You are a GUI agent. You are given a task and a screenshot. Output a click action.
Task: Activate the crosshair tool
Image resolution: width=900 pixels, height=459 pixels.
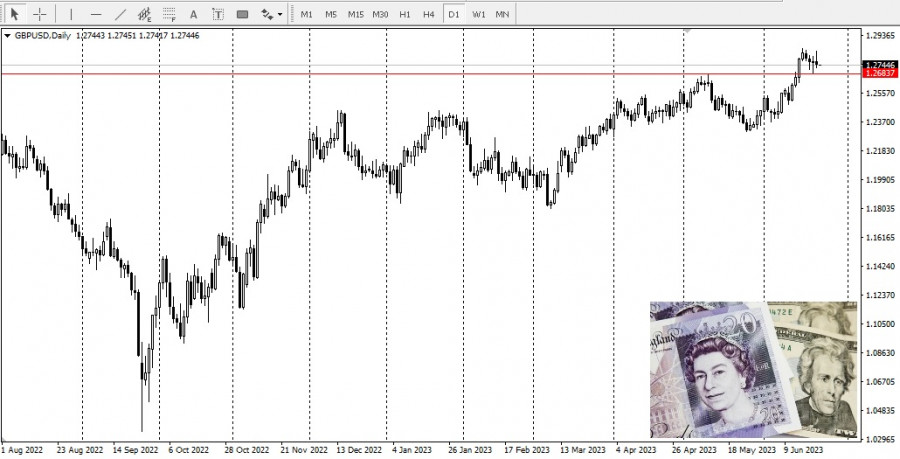tap(40, 14)
